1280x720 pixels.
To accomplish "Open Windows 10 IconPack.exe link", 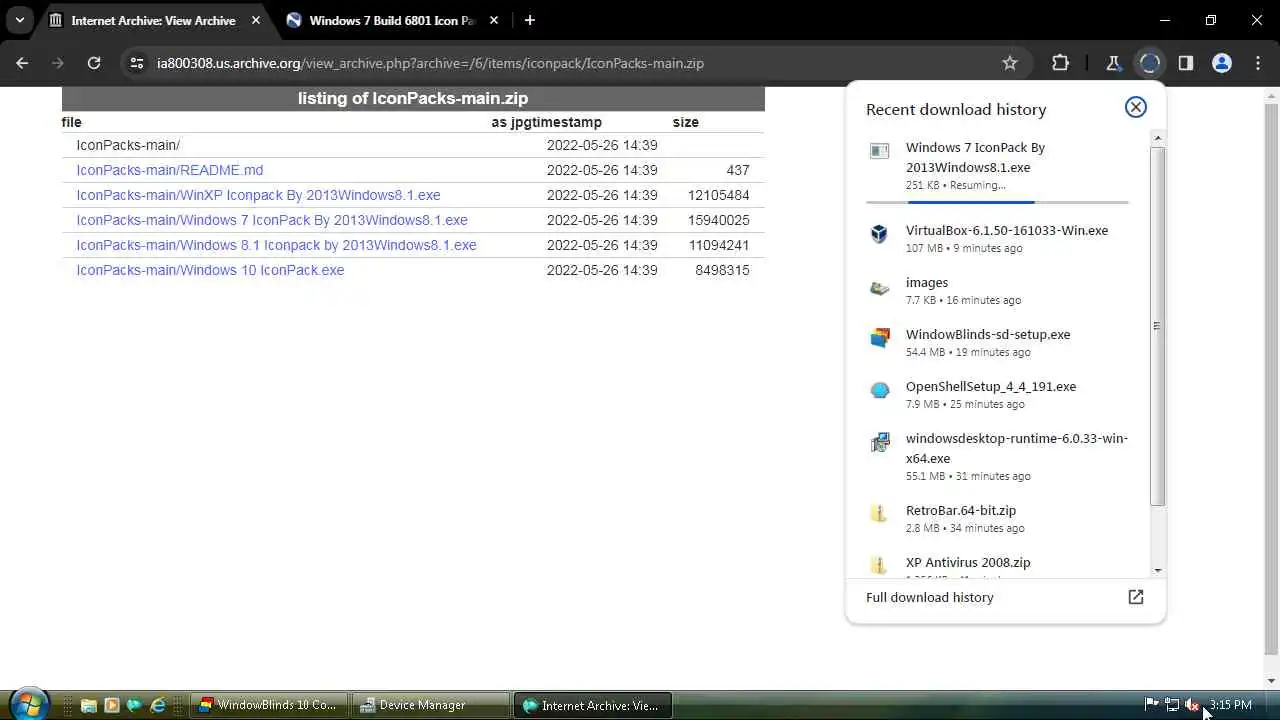I will coord(210,270).
